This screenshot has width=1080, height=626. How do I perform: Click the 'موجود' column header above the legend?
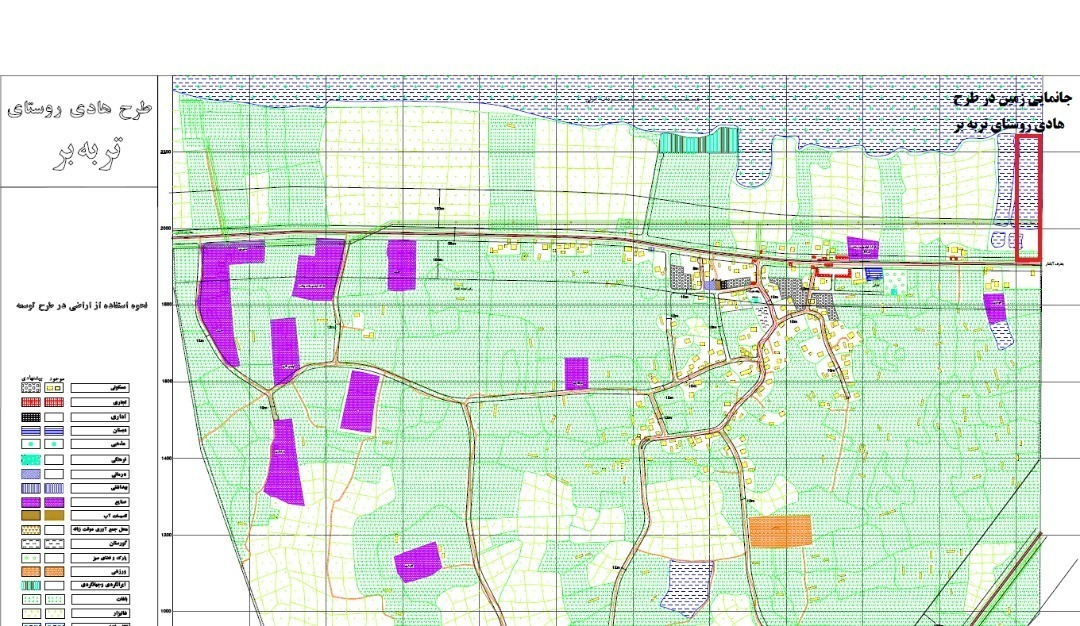click(56, 379)
